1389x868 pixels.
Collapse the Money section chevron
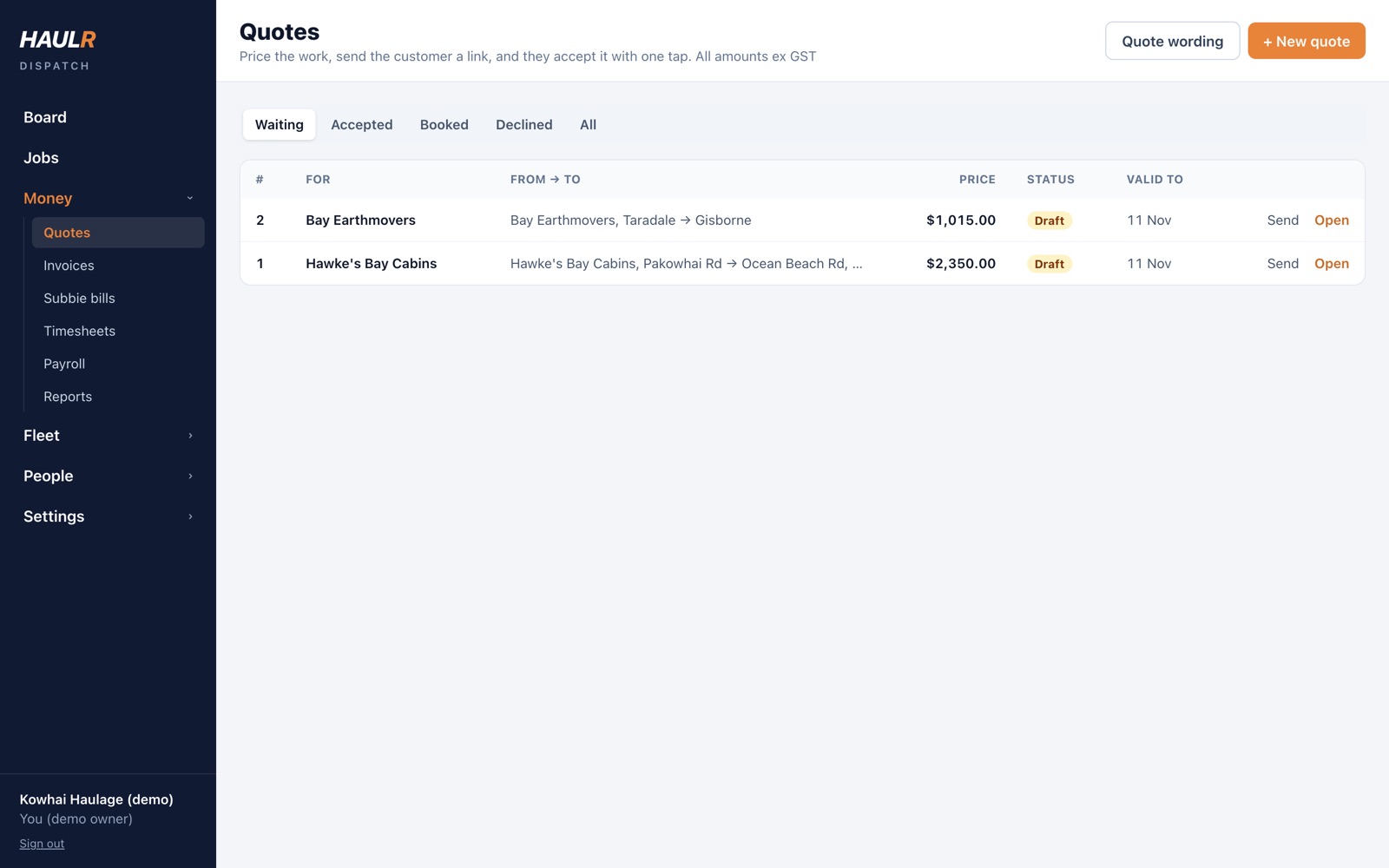point(190,198)
